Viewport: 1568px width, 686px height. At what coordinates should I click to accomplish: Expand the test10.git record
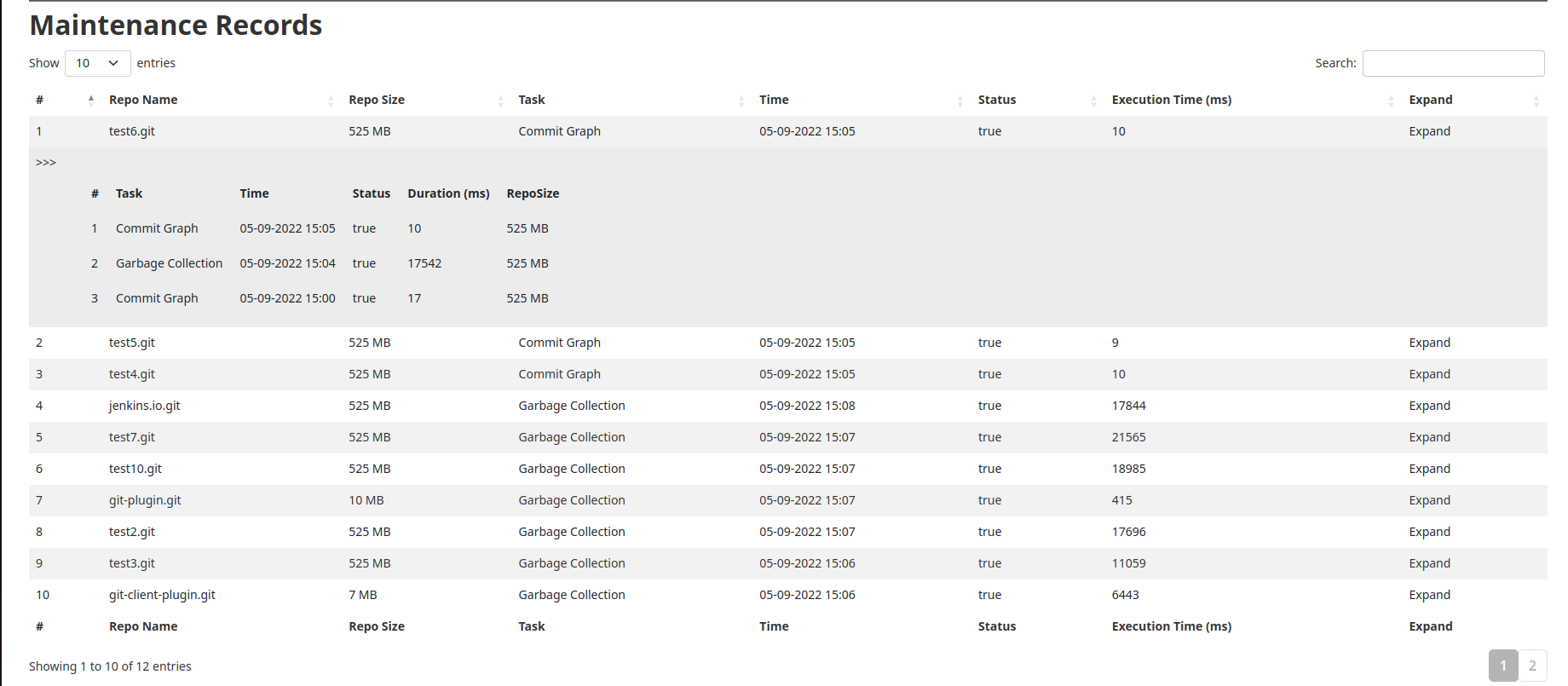(1429, 469)
